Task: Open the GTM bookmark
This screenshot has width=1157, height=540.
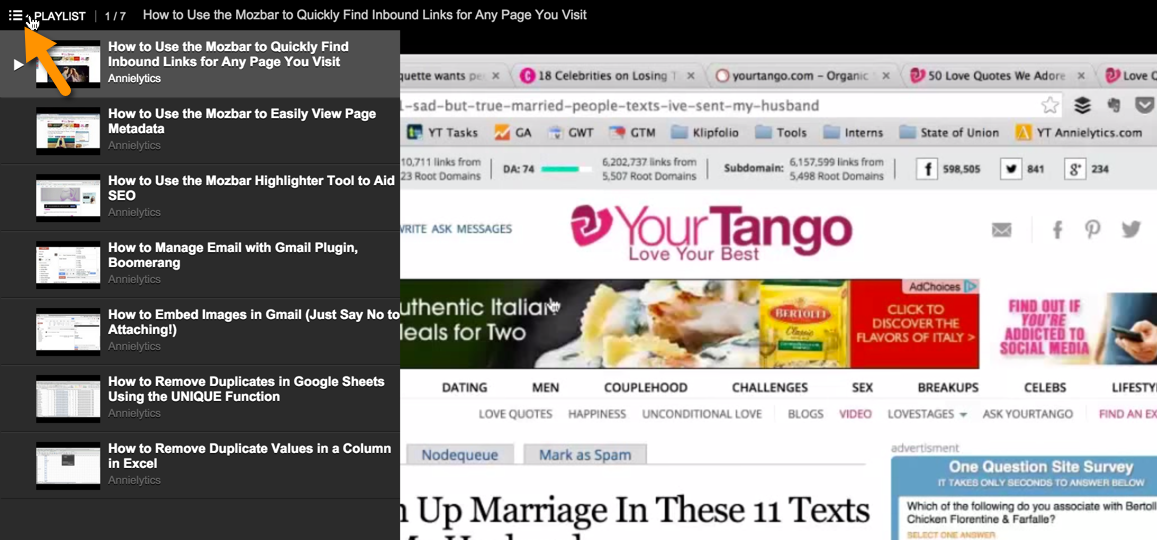Action: (x=632, y=133)
